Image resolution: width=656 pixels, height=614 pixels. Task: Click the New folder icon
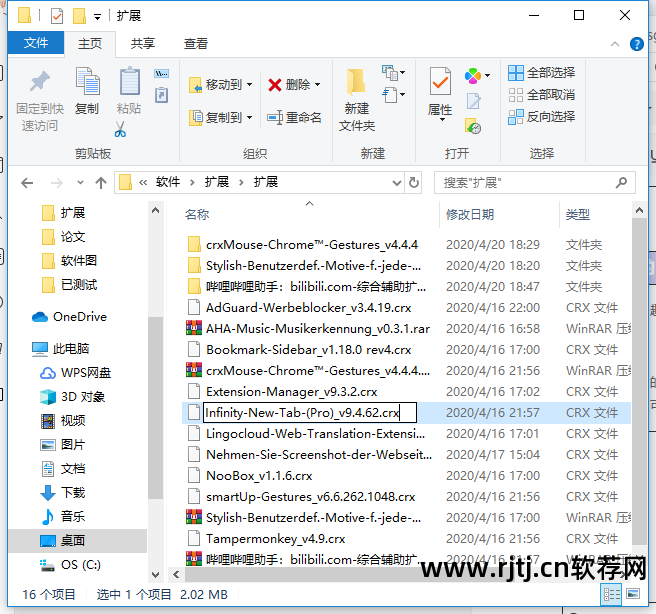point(356,82)
